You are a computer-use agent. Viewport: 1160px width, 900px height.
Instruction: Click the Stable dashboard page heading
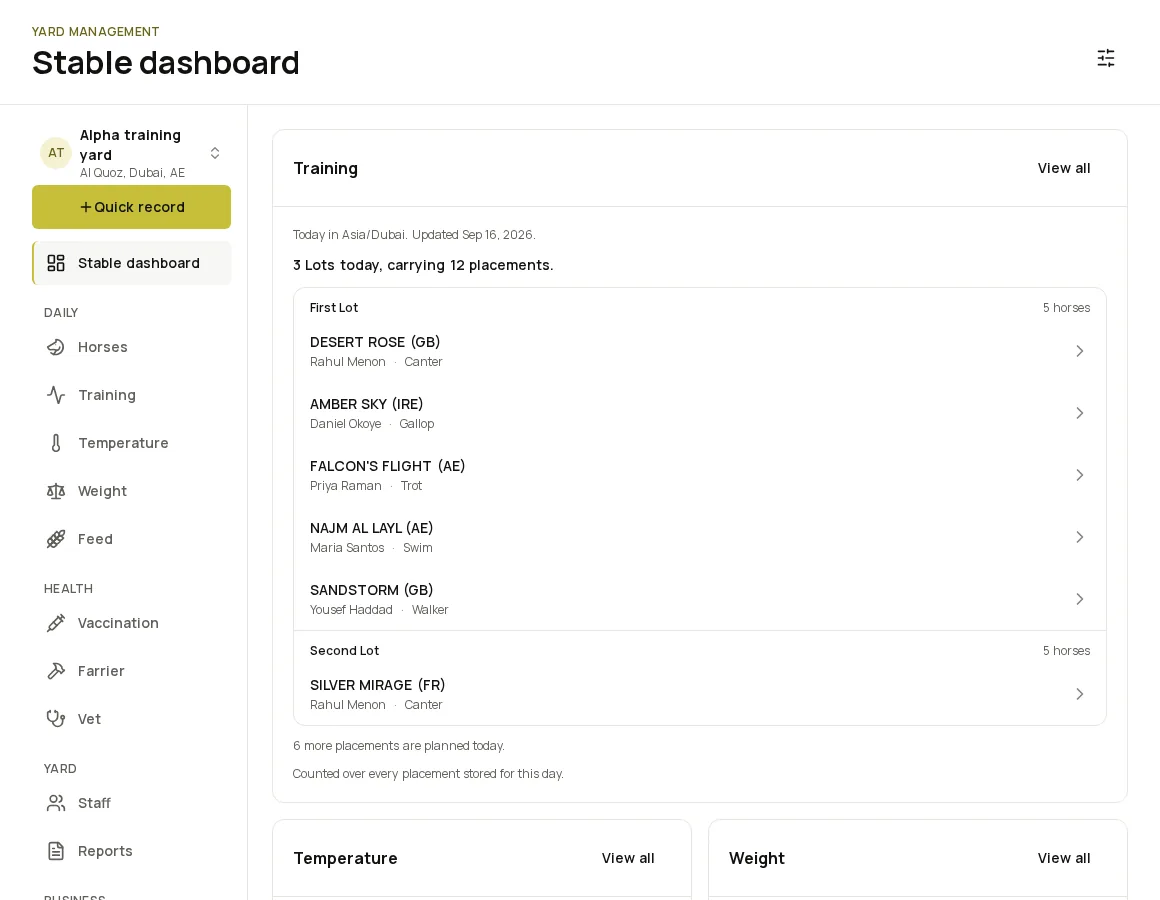(166, 63)
